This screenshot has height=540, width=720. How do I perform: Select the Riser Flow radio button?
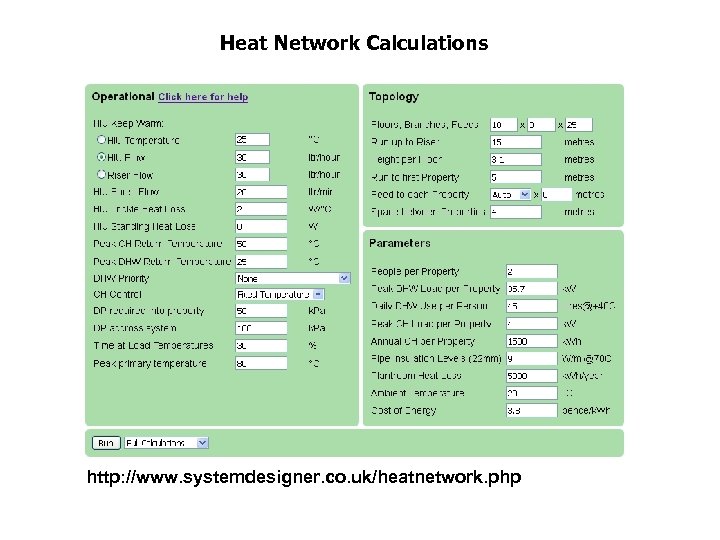(101, 174)
